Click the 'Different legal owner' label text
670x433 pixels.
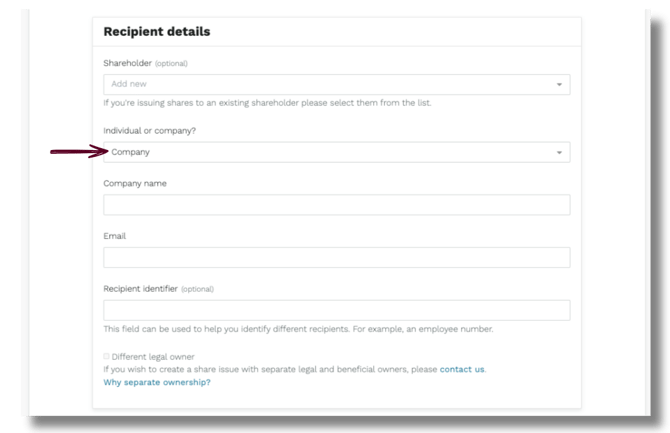tap(154, 356)
